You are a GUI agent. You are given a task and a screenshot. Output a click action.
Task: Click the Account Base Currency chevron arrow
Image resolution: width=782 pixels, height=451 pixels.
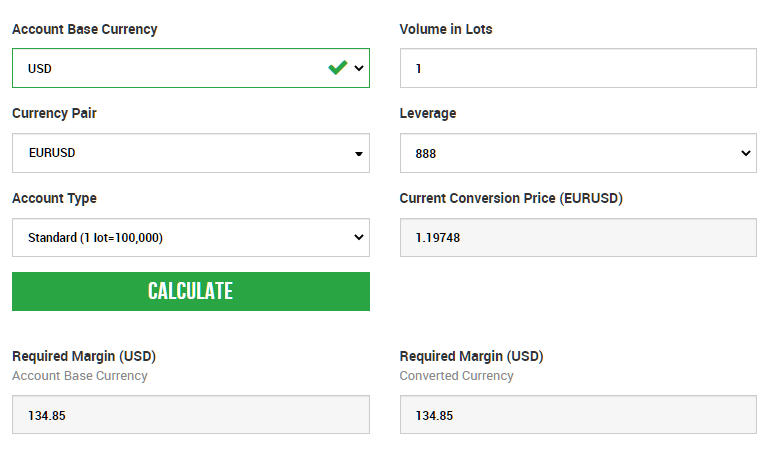coord(359,68)
